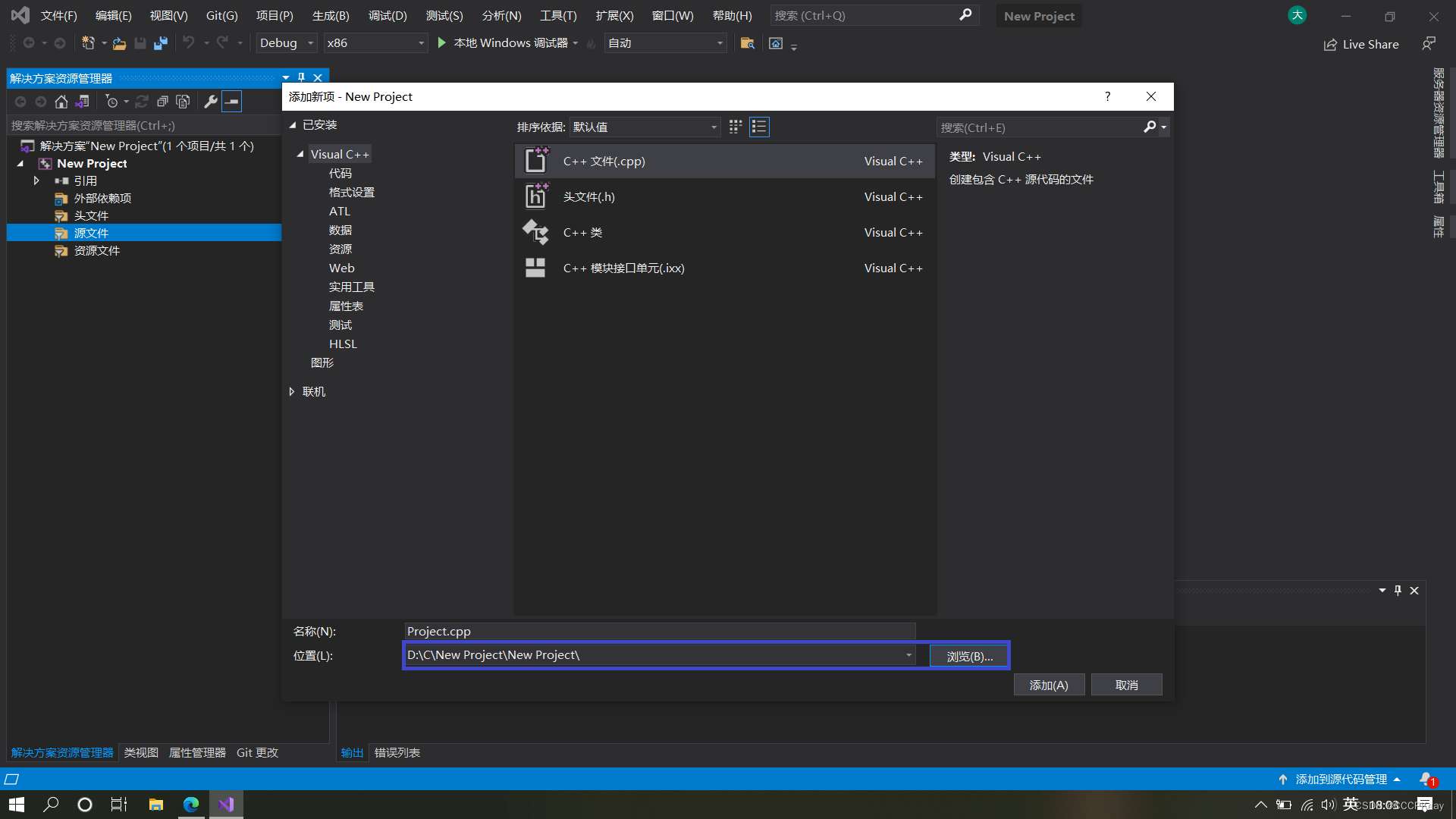Click the notifications bell in status bar

1427,780
